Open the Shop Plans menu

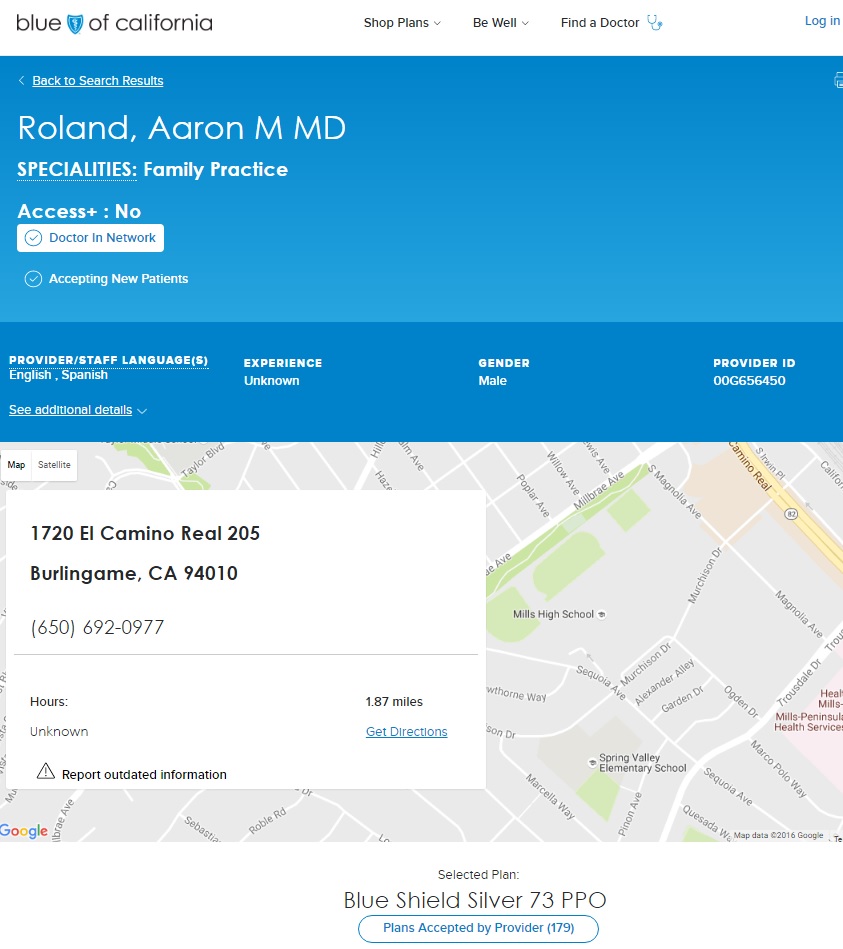click(x=402, y=23)
